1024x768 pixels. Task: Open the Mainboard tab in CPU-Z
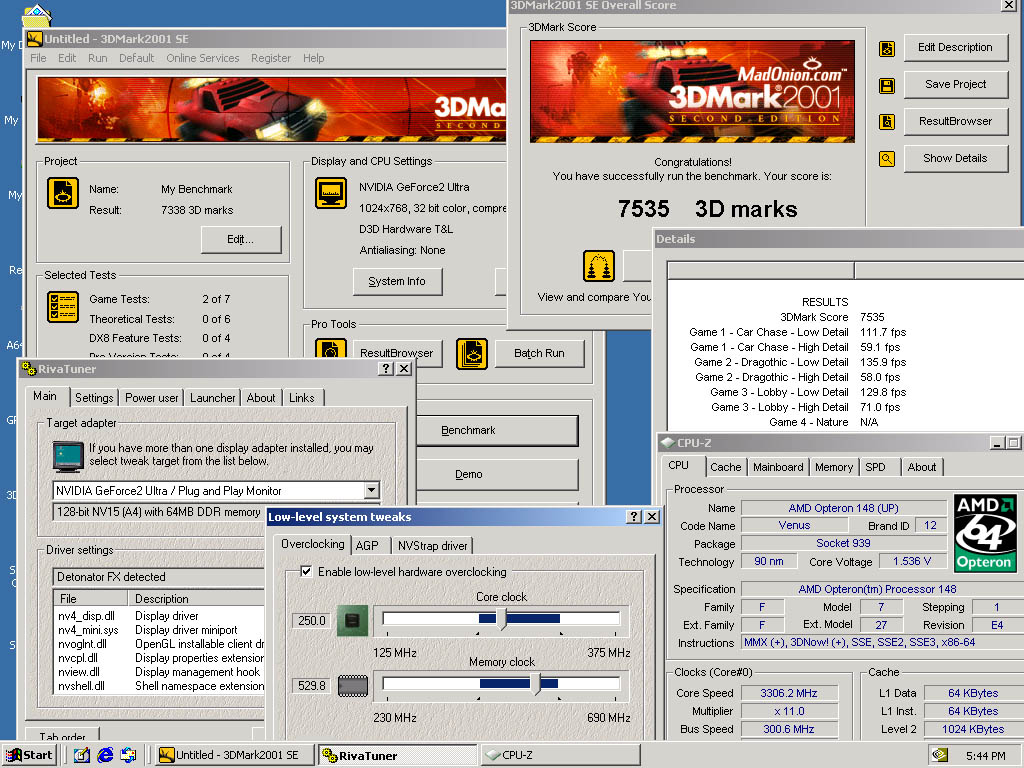778,467
